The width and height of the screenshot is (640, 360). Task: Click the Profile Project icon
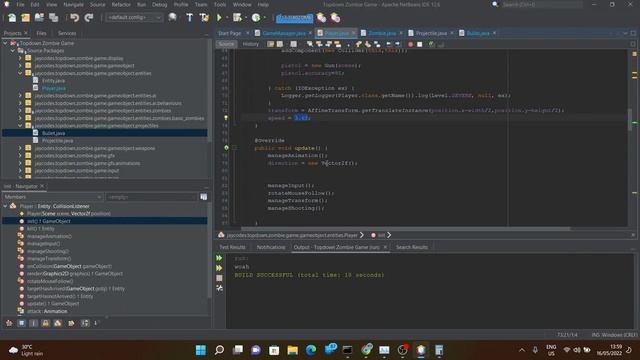(256, 18)
